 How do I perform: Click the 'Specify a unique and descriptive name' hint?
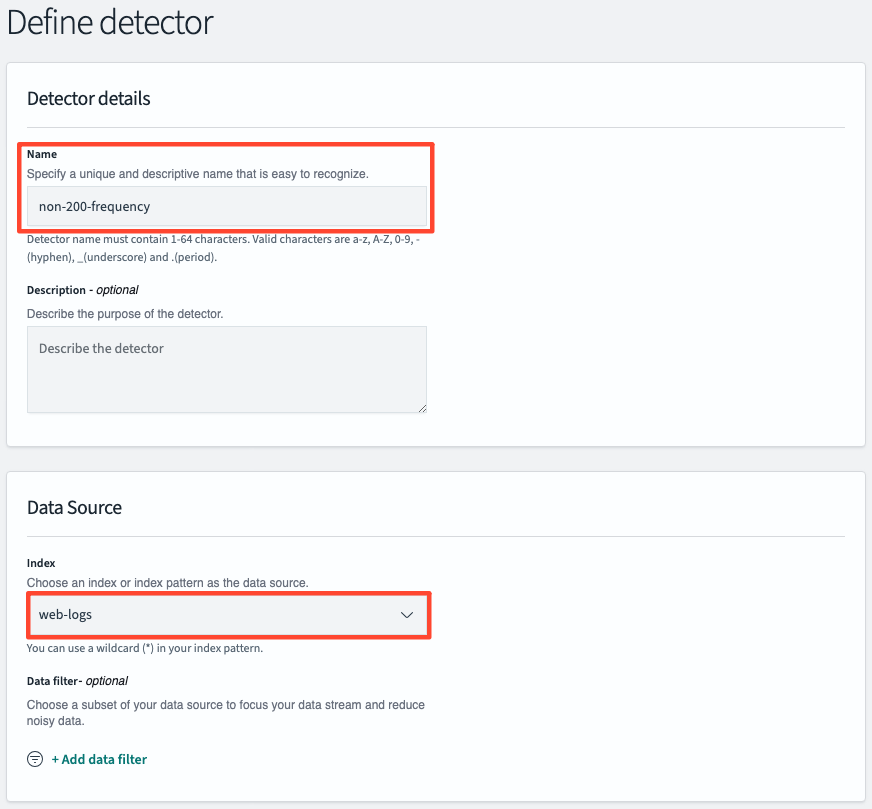click(x=197, y=174)
